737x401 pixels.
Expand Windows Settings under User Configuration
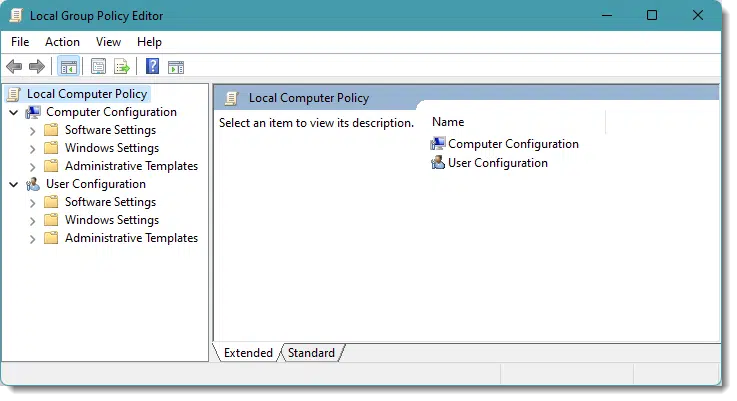(32, 221)
